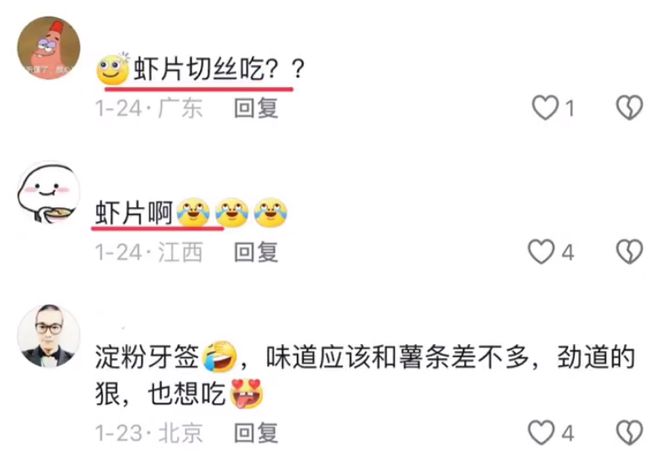
Task: Select the comment text 虾片切丝吃？？
Action: click(219, 69)
